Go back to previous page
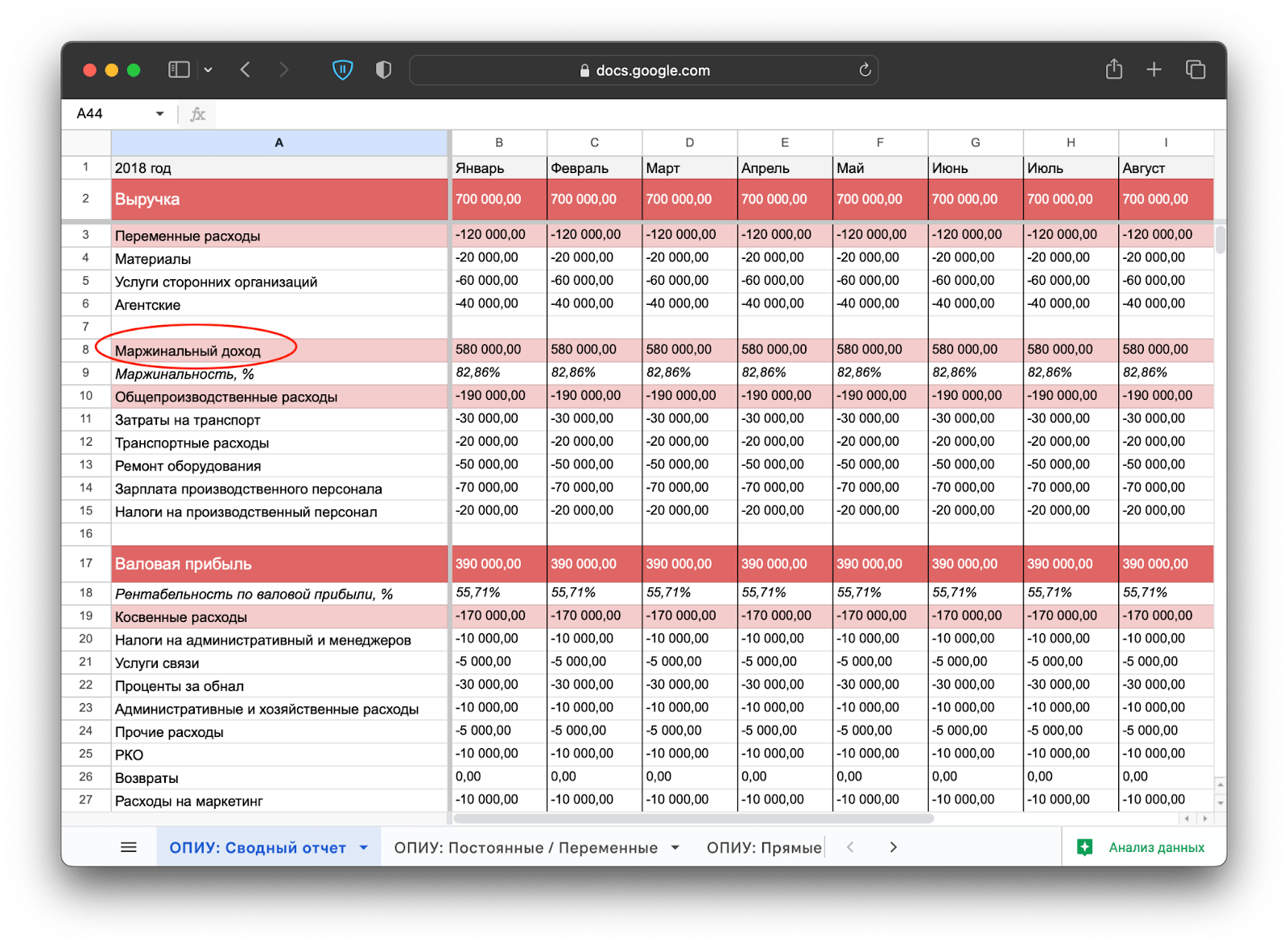Viewport: 1288px width, 947px height. pos(246,70)
